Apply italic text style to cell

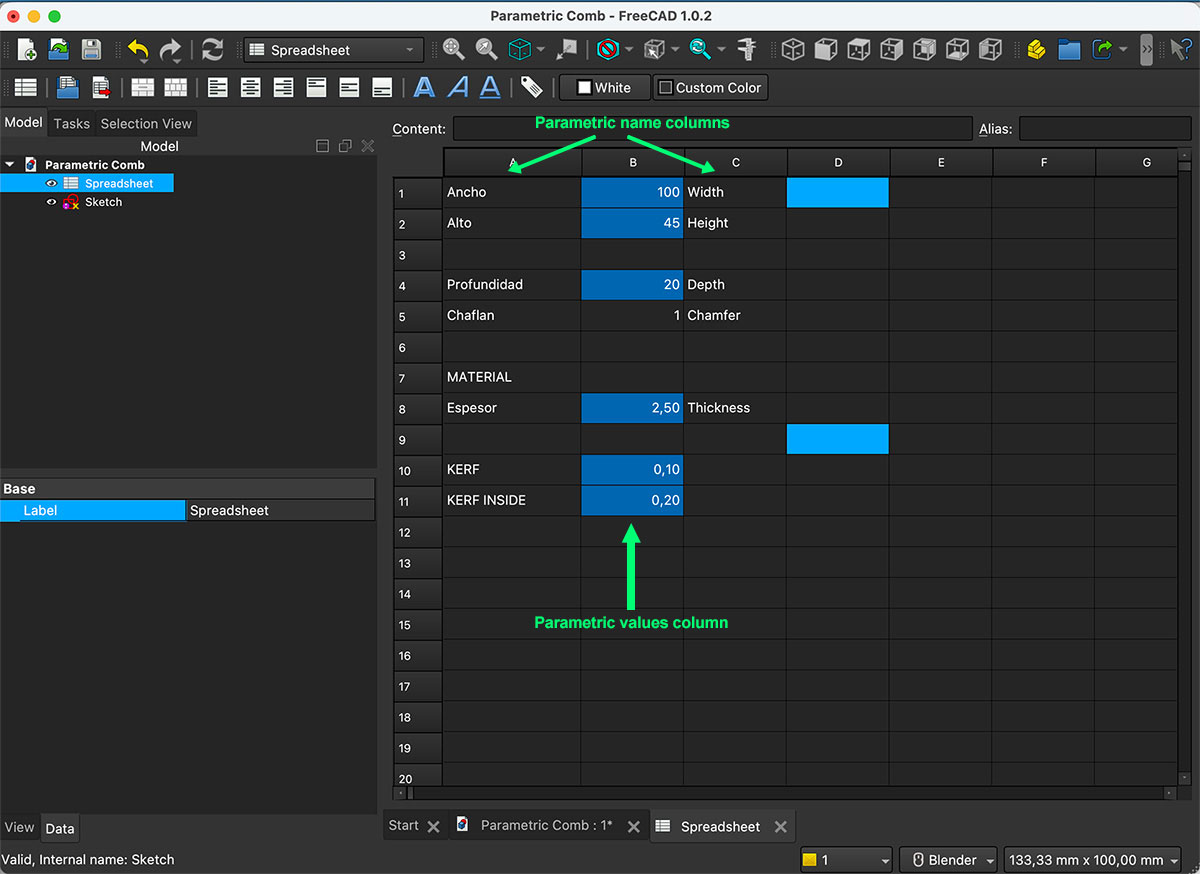[457, 88]
